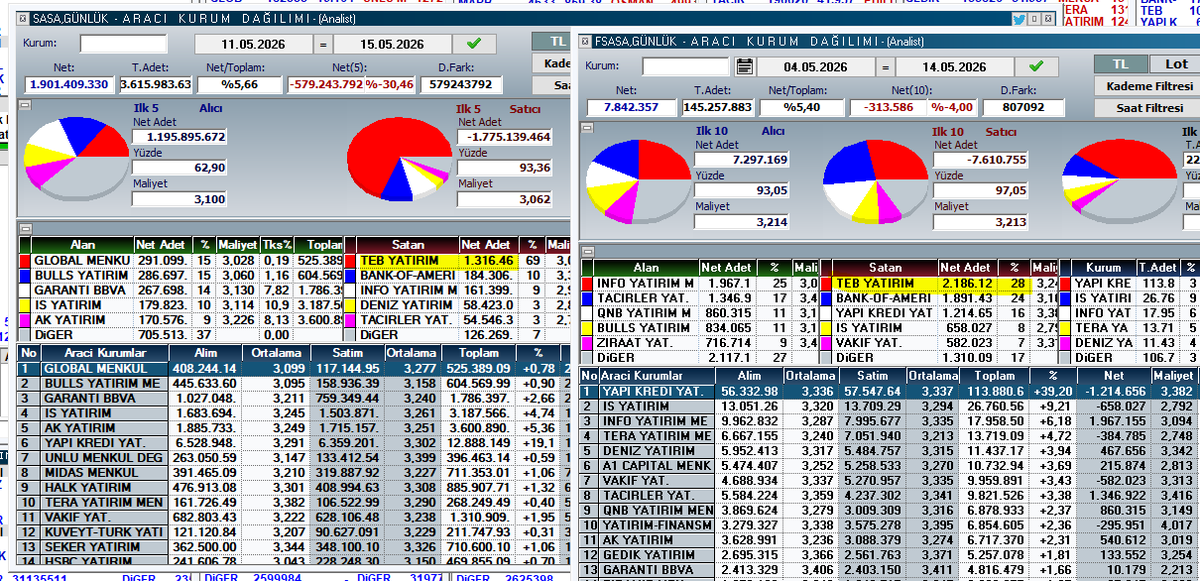Click magenta swatch beside VAKIF YAT. in FSASA Satan list
This screenshot has height=581, width=1200.
827,343
